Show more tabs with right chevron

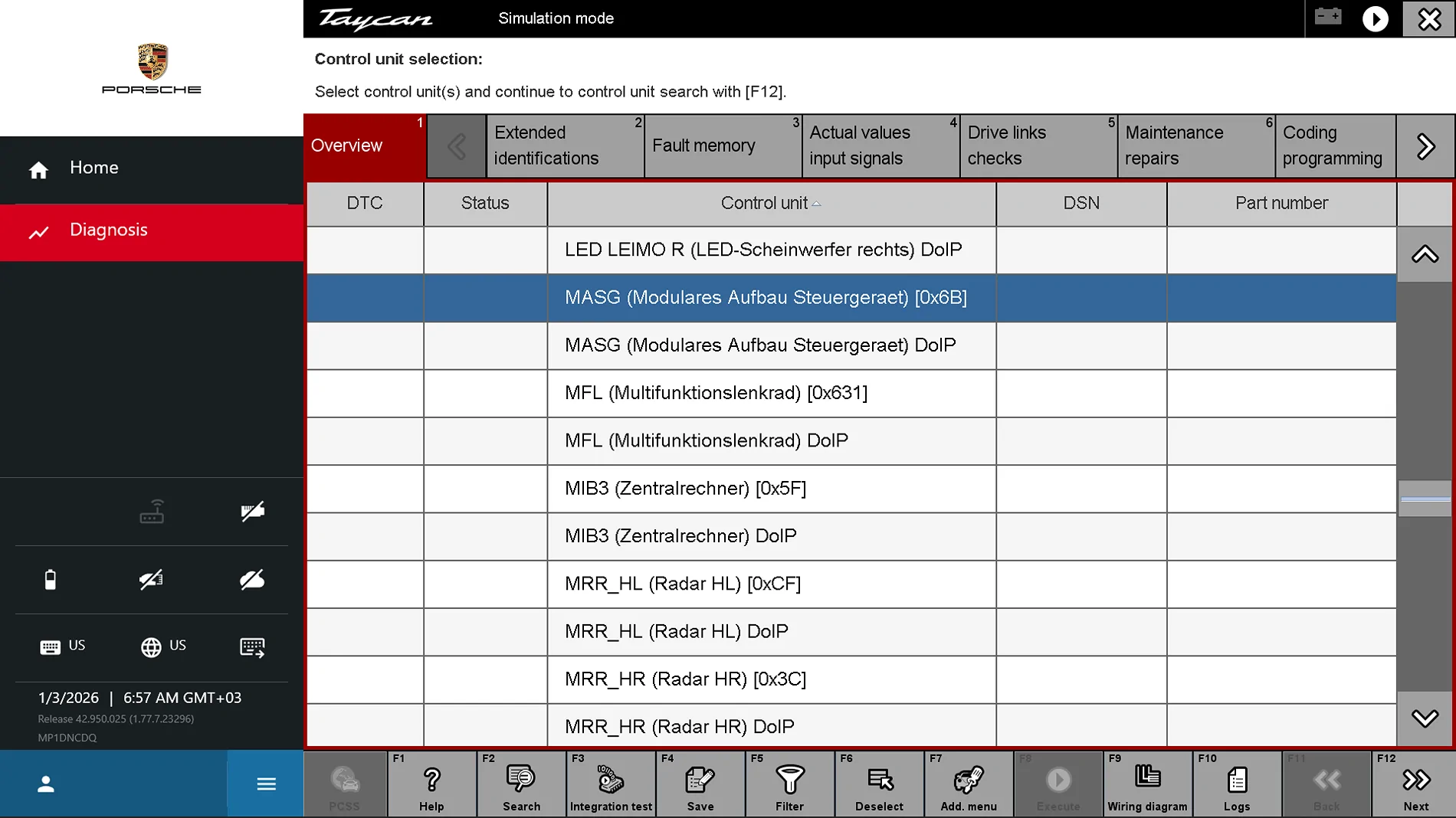[x=1426, y=146]
